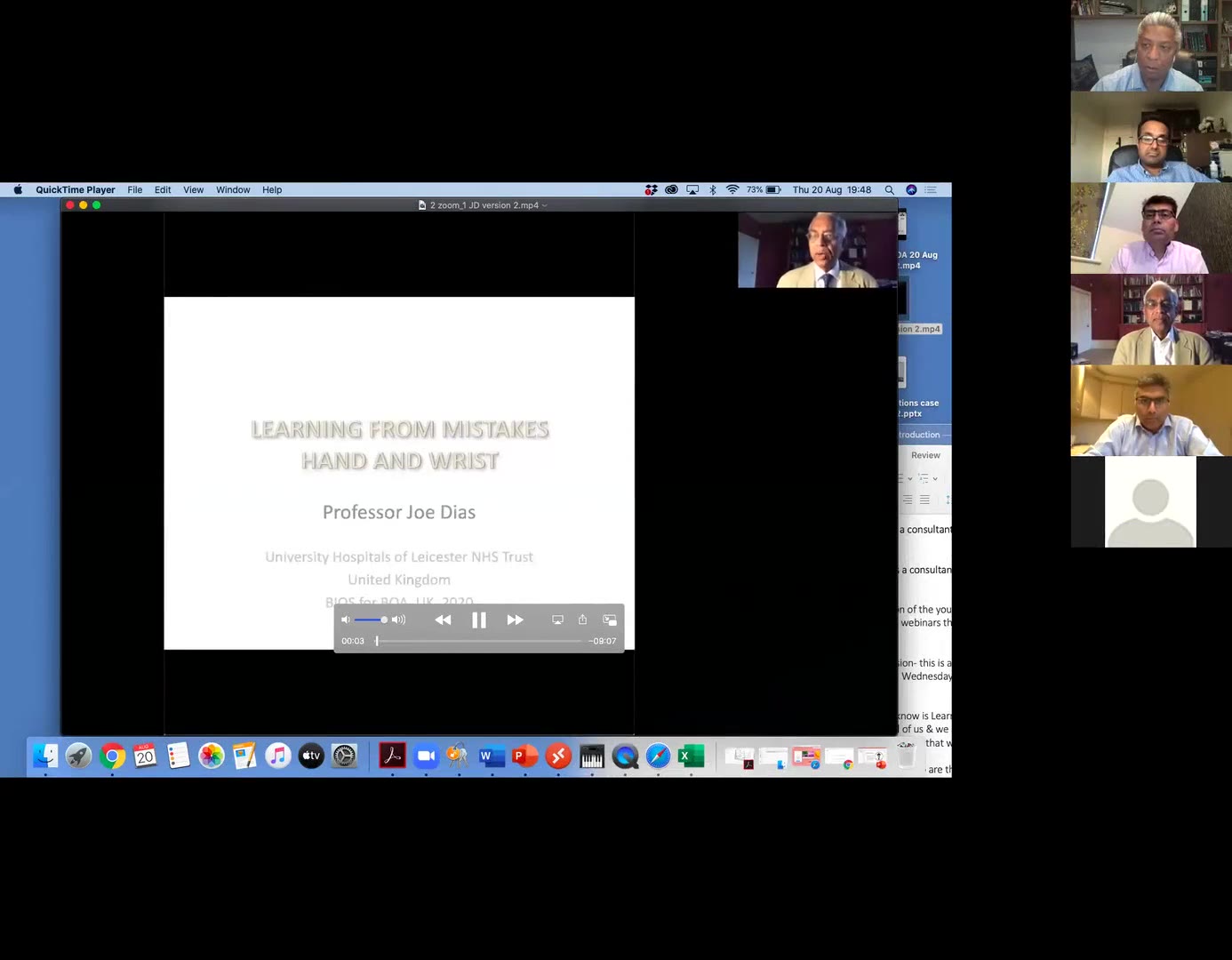Open the File menu
1232x960 pixels.
pyautogui.click(x=134, y=190)
